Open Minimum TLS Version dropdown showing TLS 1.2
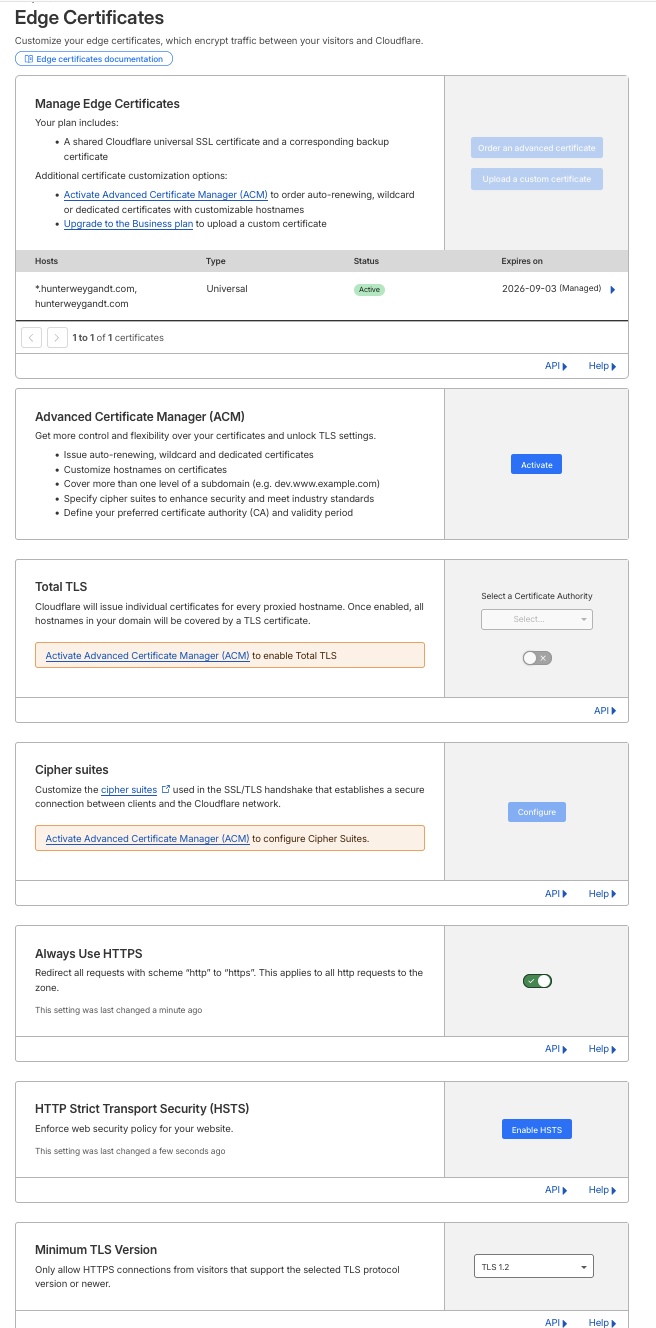 [x=534, y=1267]
